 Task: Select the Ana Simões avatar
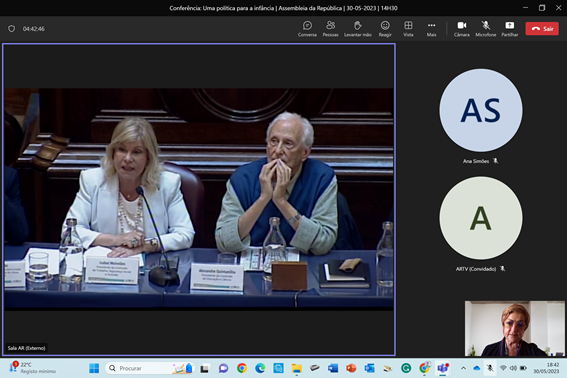pyautogui.click(x=481, y=110)
